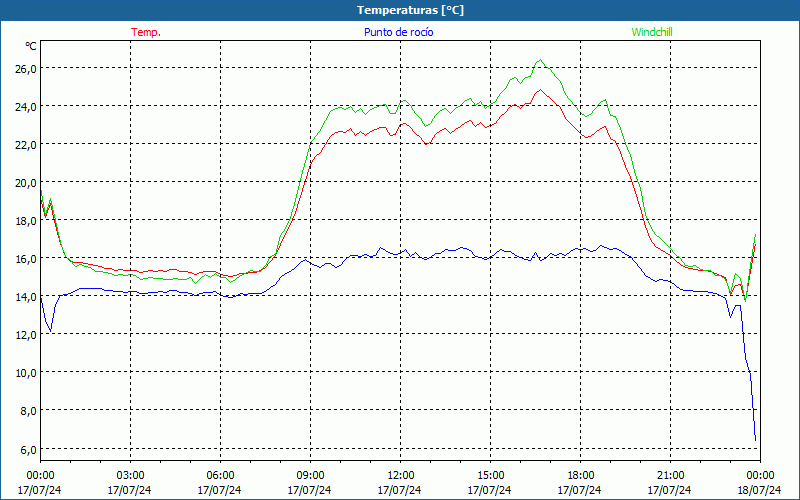
Task: Click the '6,0' y-axis value
Action: 28,449
